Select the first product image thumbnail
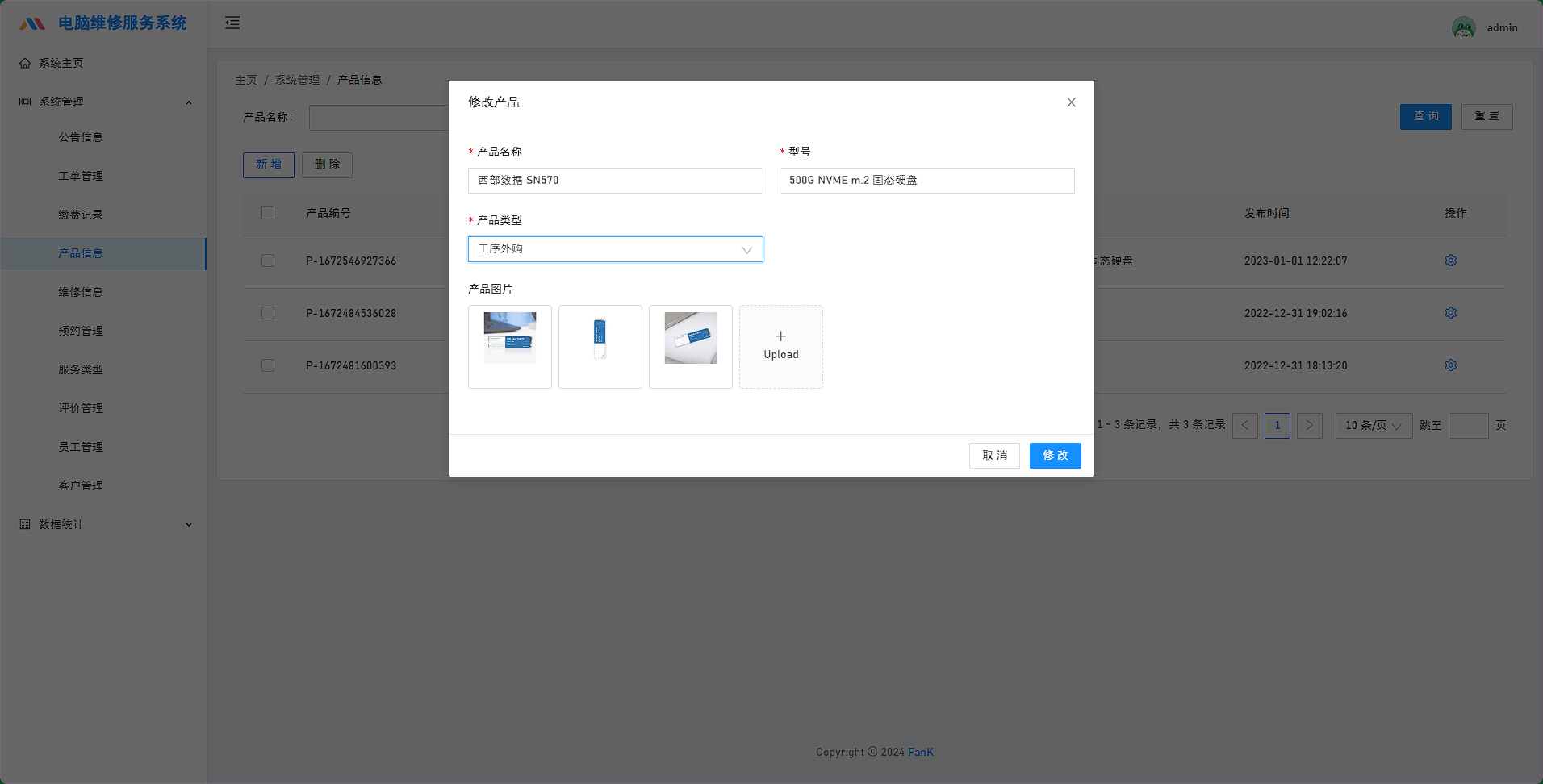 (x=510, y=347)
